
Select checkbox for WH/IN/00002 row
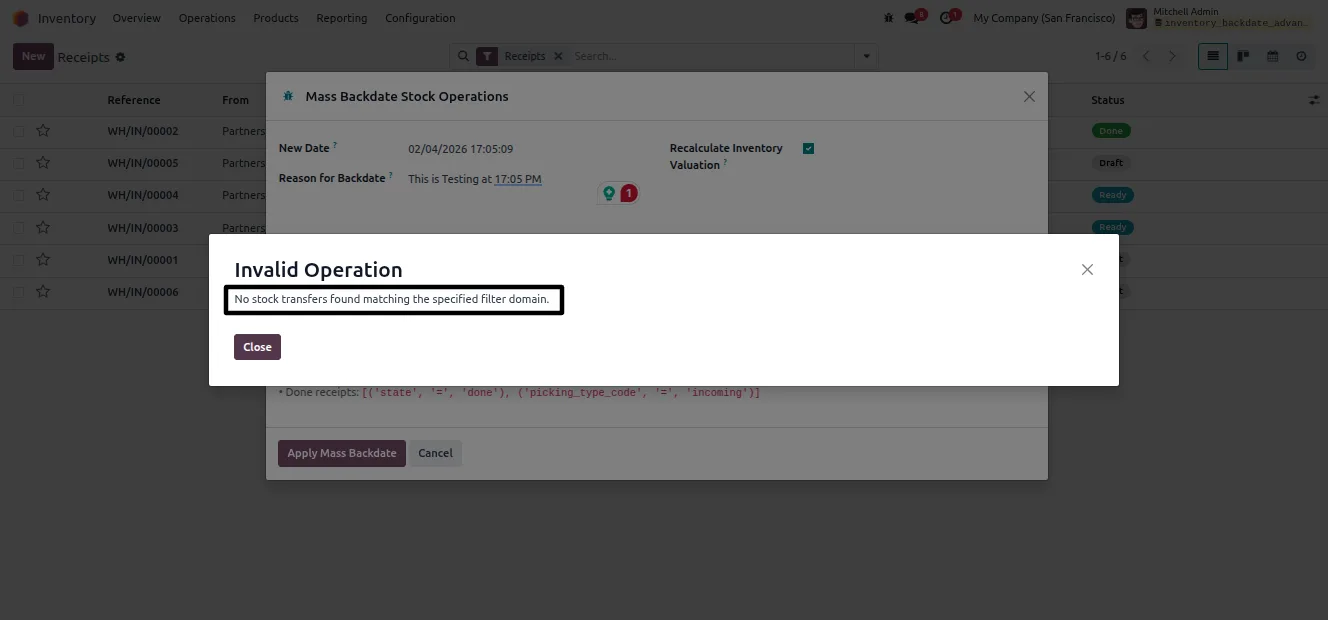19,131
